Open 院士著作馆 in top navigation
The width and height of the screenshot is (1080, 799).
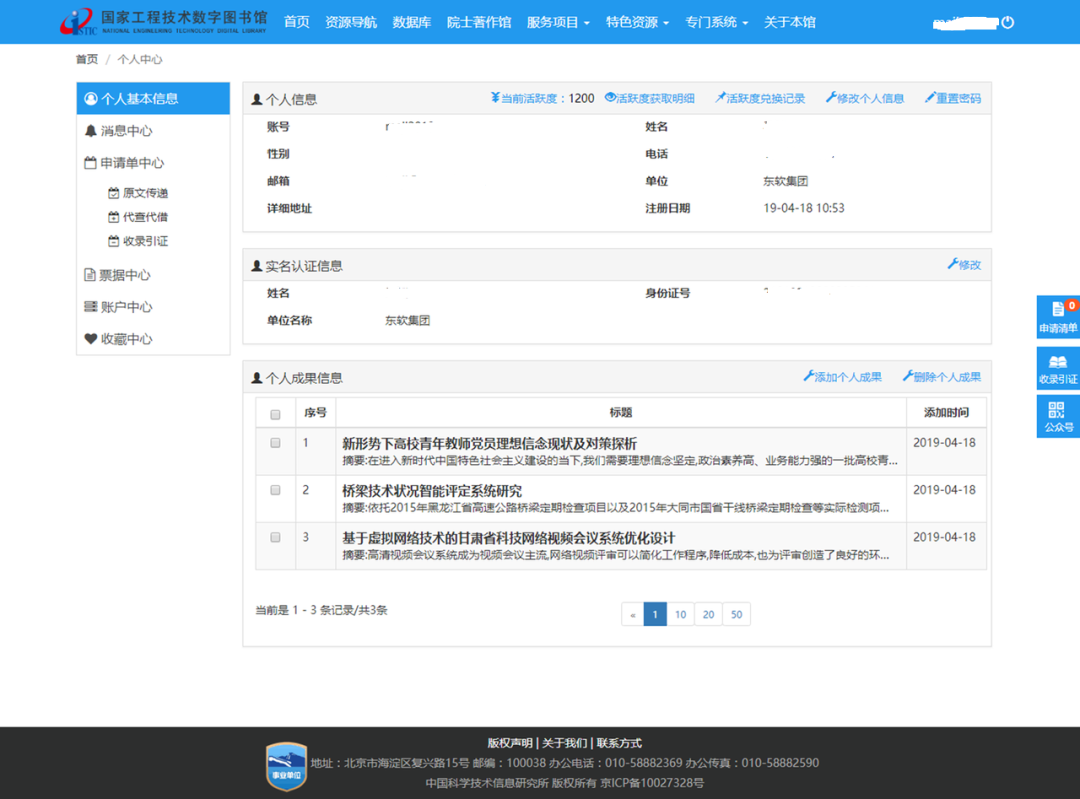pyautogui.click(x=479, y=22)
